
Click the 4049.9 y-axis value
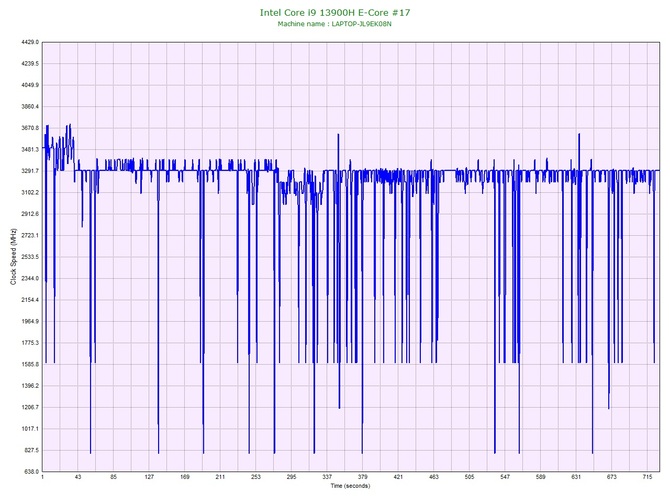30,85
